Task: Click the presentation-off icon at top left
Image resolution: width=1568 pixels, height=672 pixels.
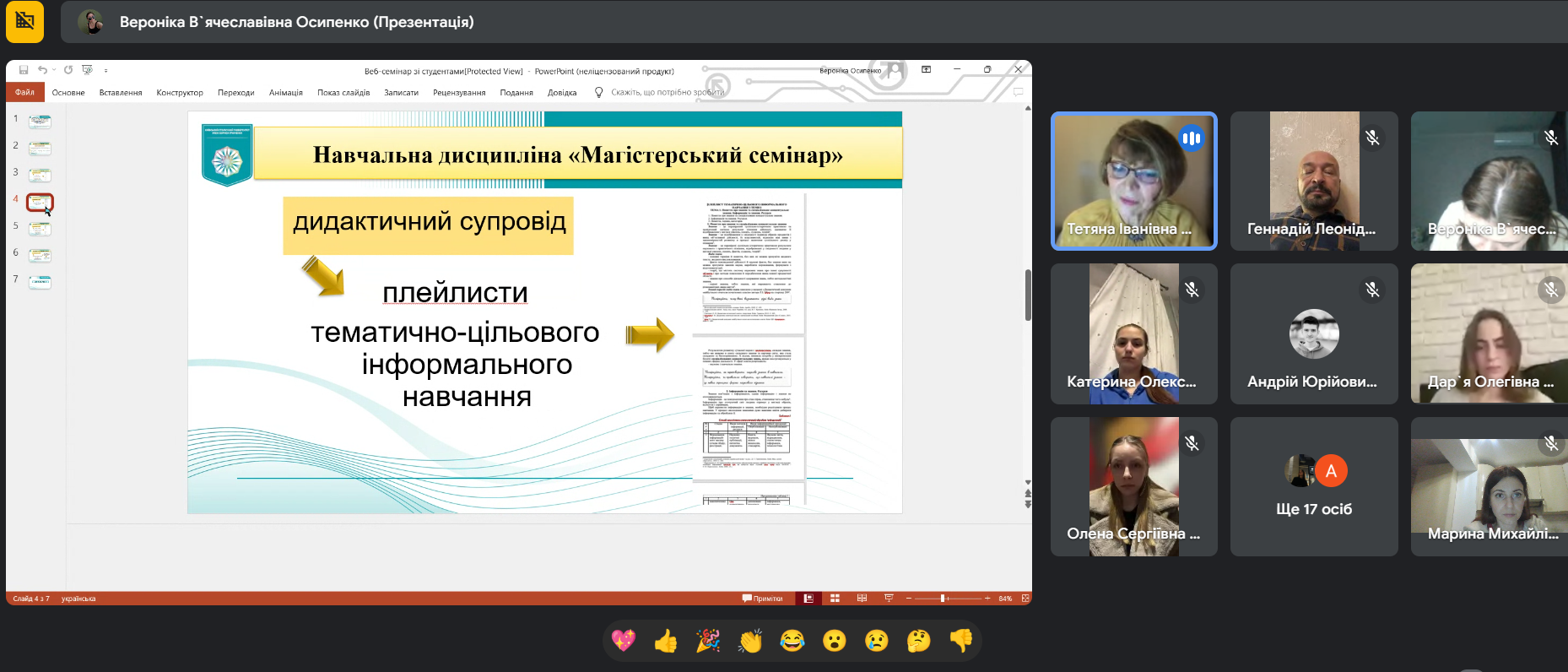Action: tap(24, 21)
